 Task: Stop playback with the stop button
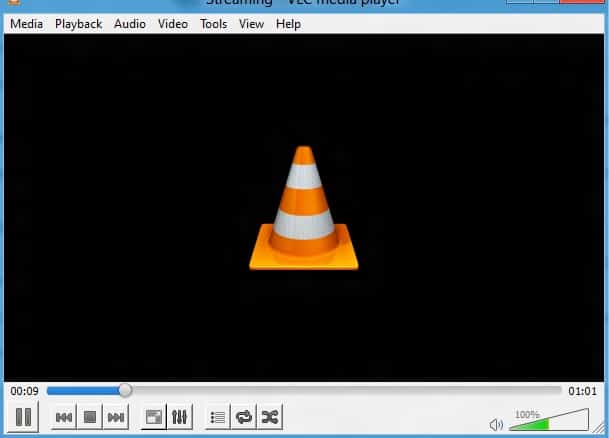point(90,417)
